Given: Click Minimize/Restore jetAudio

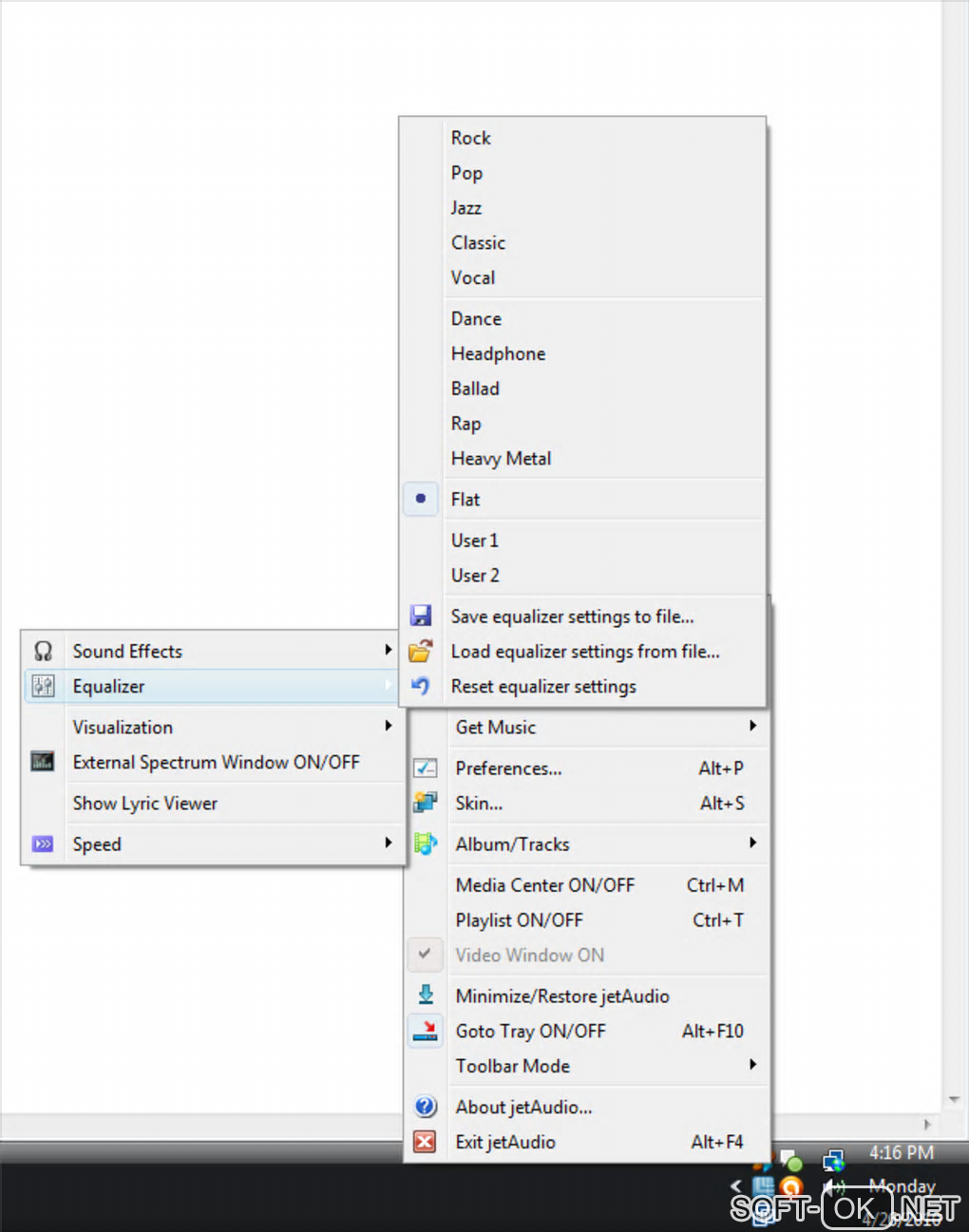Looking at the screenshot, I should (x=587, y=995).
